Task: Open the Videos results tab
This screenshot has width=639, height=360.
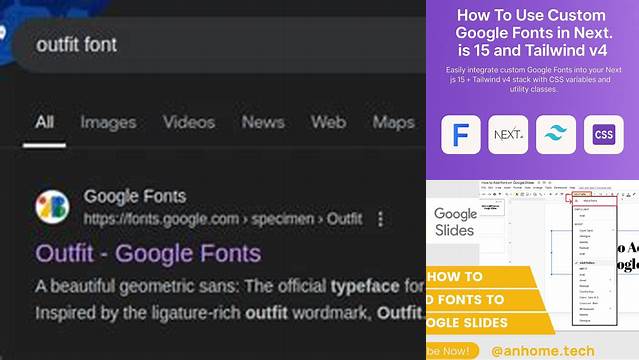Action: point(189,122)
